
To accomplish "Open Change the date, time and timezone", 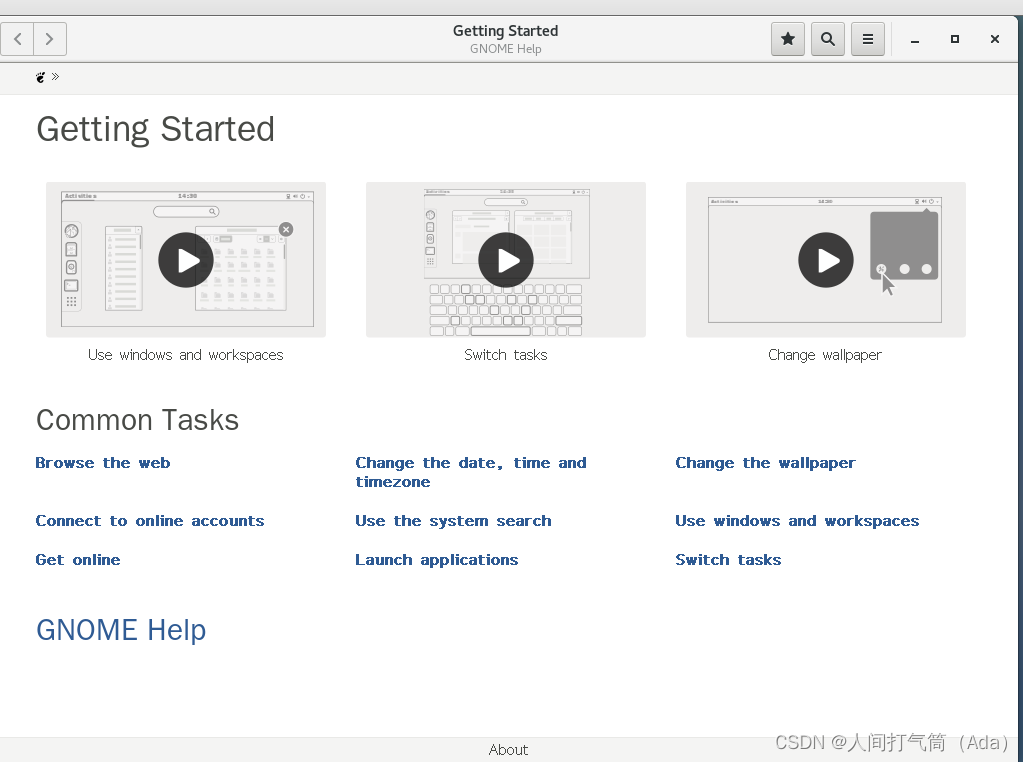I will 470,472.
